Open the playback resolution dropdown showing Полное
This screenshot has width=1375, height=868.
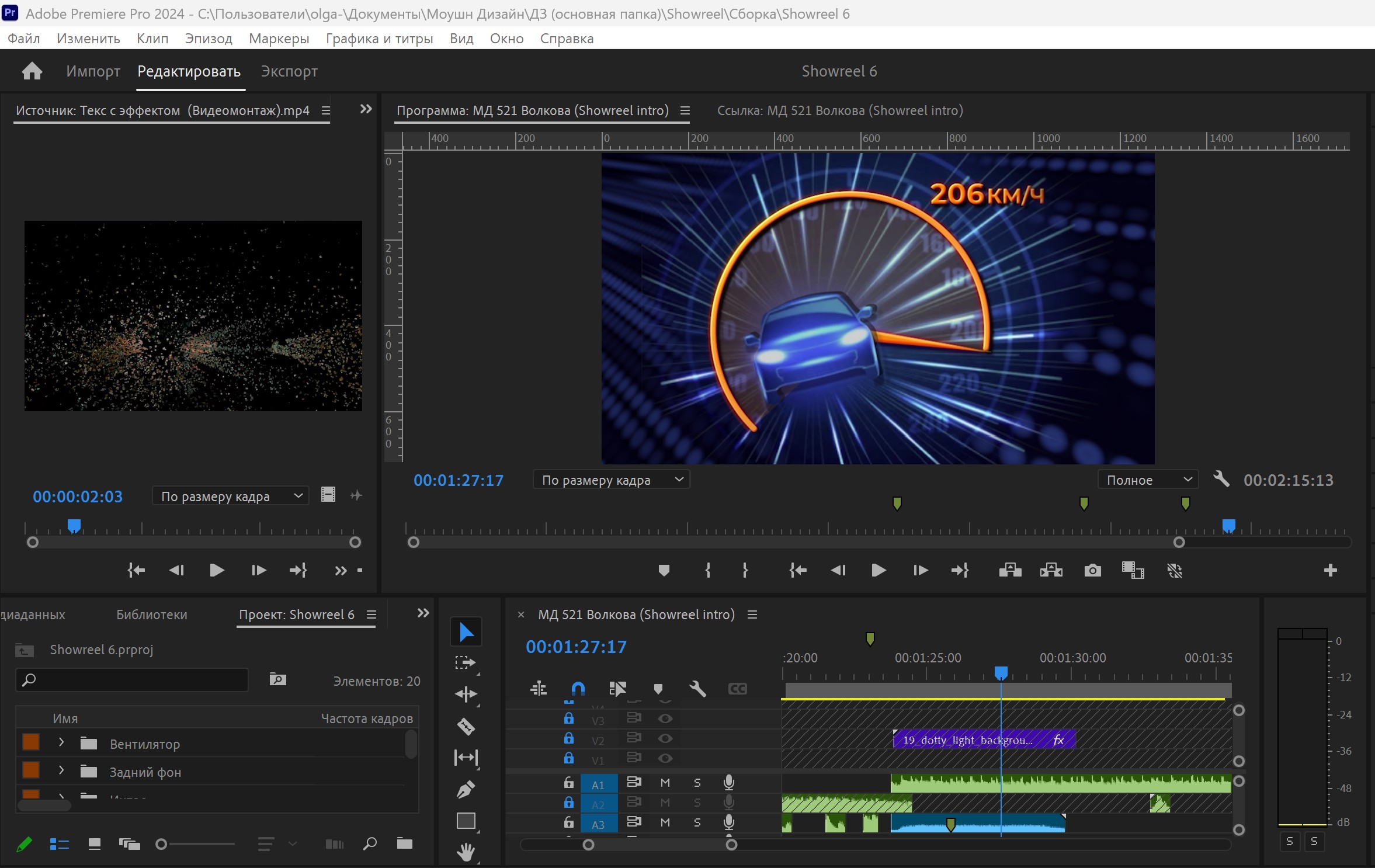point(1147,479)
